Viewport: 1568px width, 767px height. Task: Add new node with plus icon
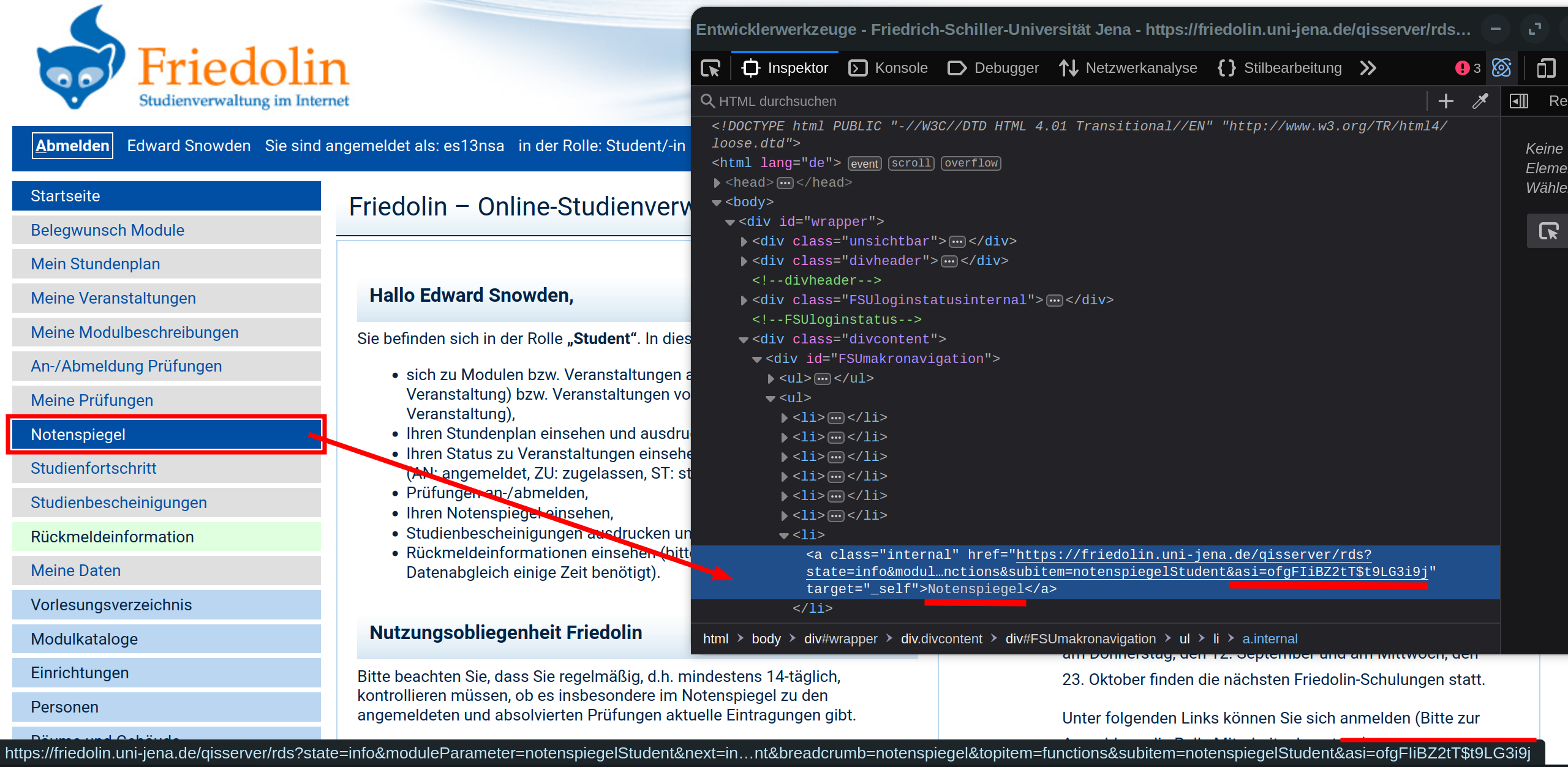1446,101
